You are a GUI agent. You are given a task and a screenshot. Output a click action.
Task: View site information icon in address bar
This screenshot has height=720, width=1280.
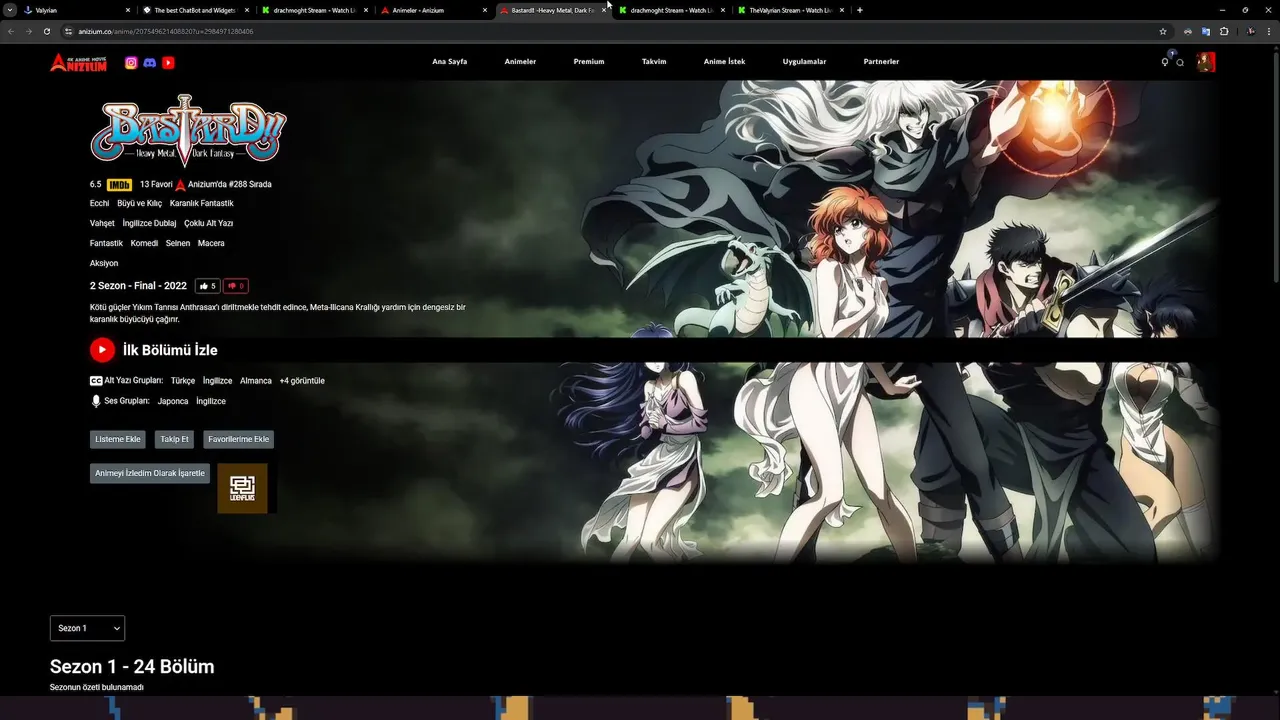(x=69, y=31)
